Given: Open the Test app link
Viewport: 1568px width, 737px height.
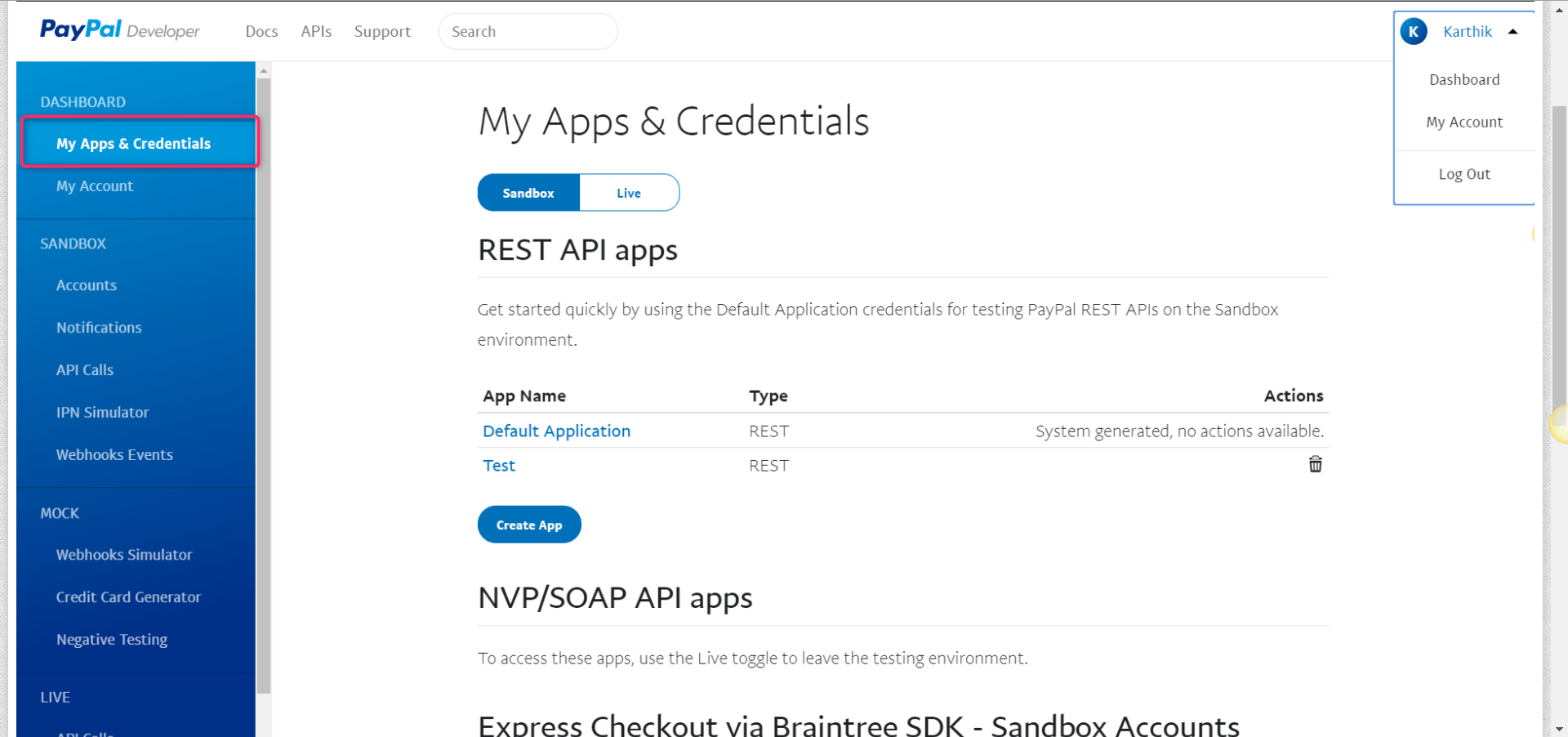Looking at the screenshot, I should (499, 466).
